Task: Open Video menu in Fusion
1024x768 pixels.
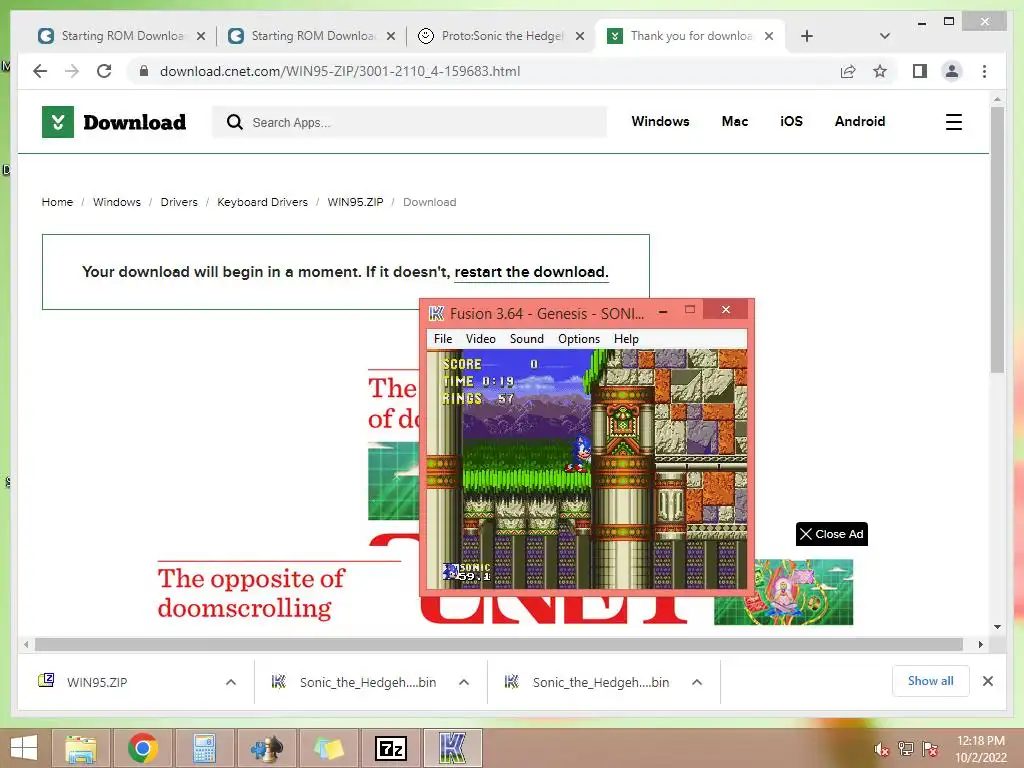Action: (x=481, y=339)
